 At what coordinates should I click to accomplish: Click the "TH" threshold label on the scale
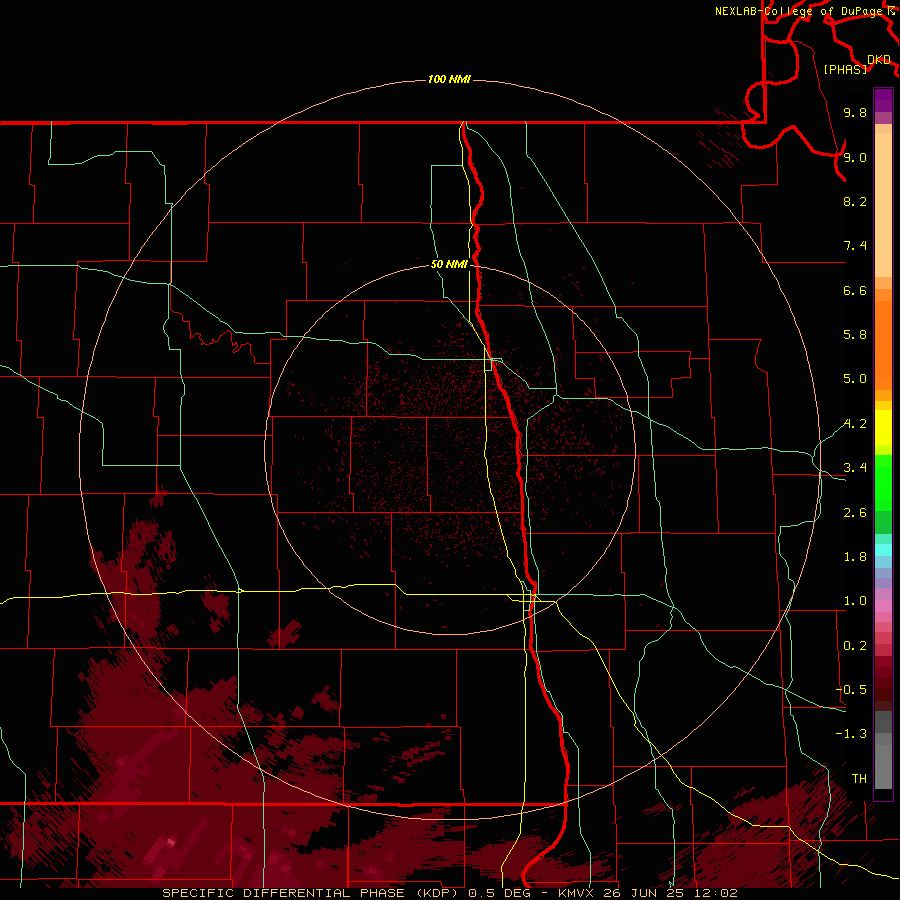pyautogui.click(x=859, y=779)
